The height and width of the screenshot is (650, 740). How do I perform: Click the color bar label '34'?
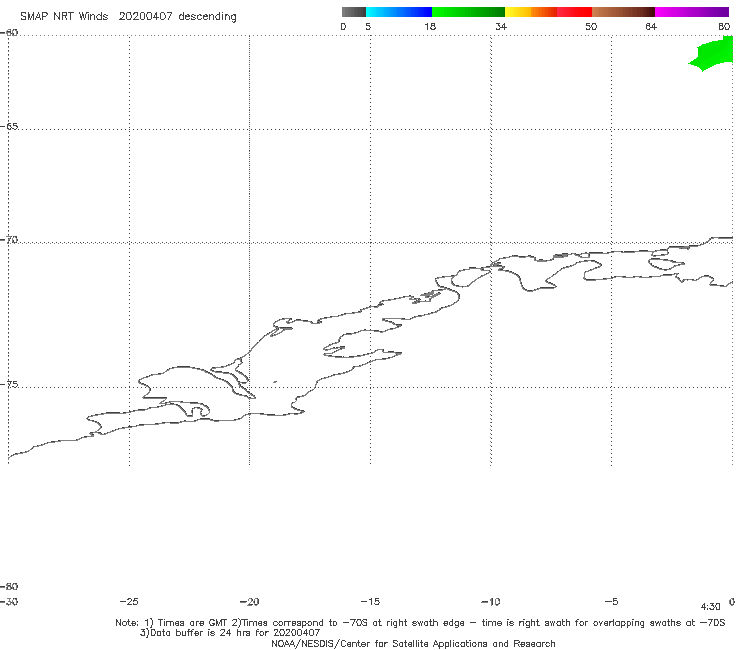[x=501, y=26]
